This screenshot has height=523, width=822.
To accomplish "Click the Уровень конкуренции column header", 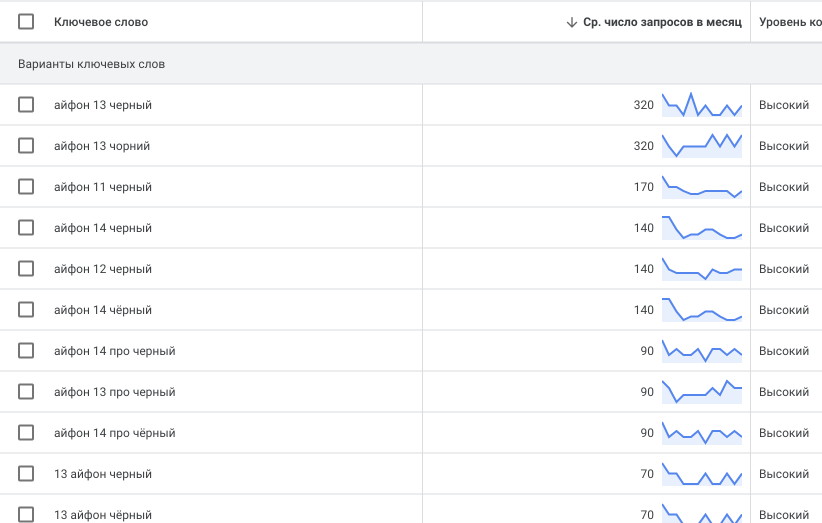I will click(x=790, y=22).
